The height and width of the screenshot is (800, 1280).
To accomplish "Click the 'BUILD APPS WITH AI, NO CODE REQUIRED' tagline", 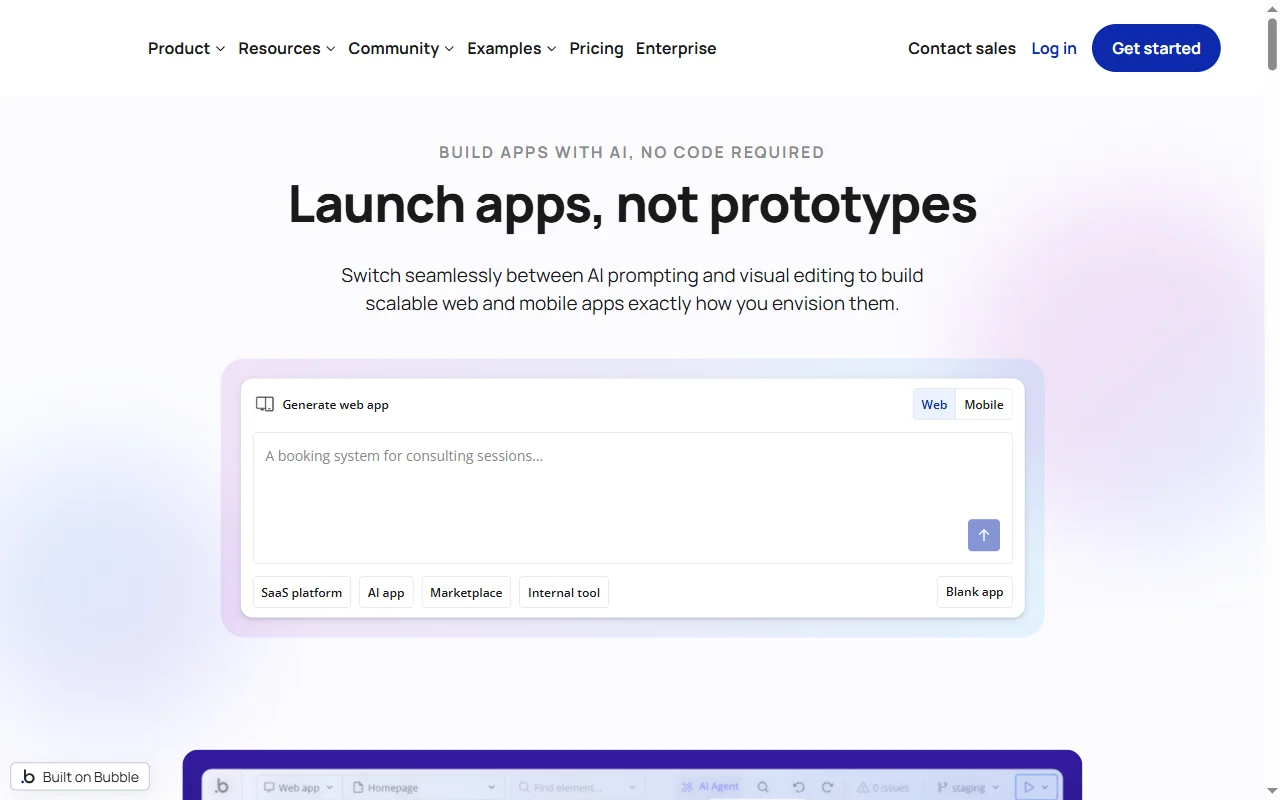I will (632, 152).
